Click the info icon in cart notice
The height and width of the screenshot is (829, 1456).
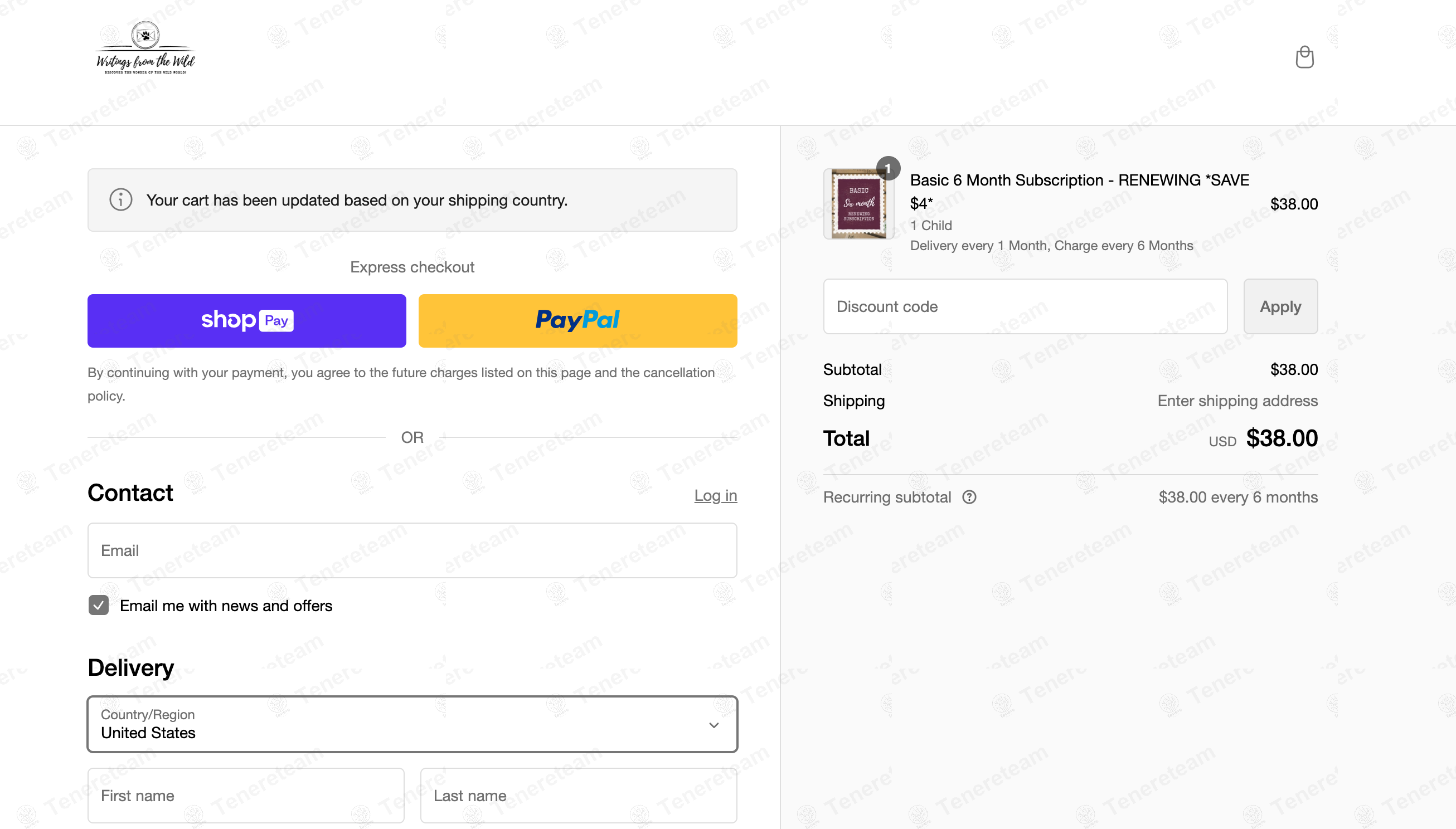121,200
